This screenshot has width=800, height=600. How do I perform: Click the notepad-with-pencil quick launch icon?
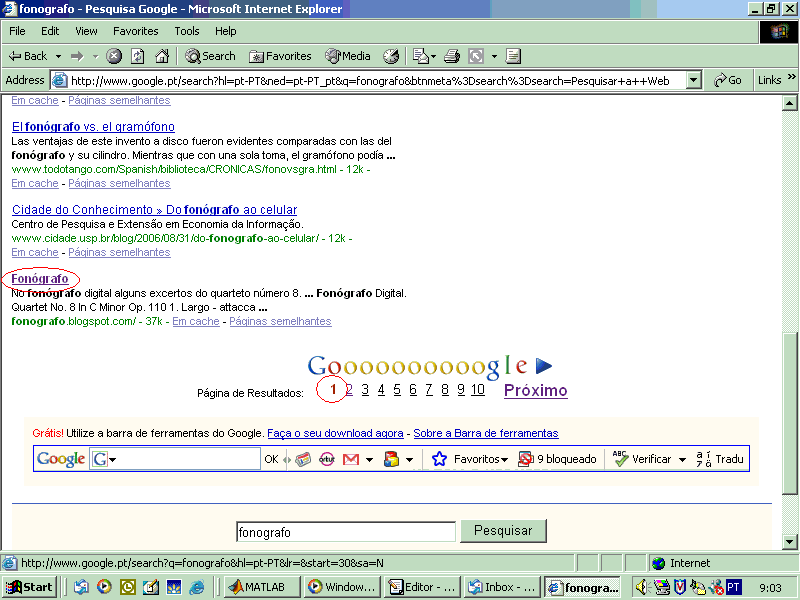click(151, 587)
